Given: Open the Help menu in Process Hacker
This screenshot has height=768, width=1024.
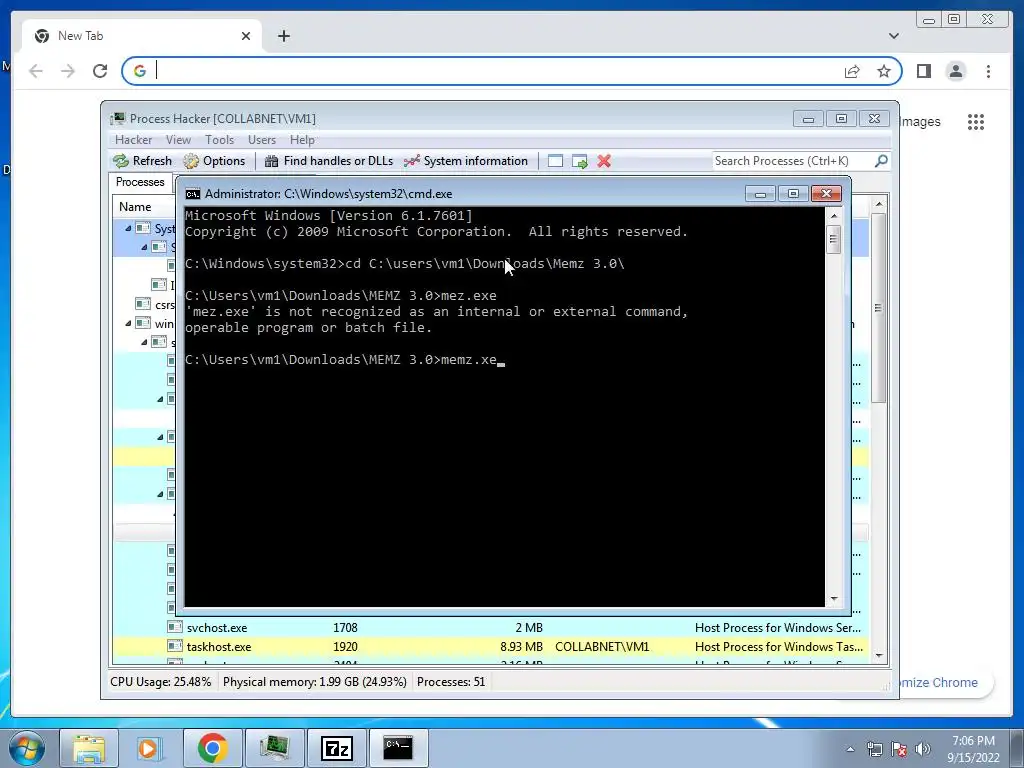Looking at the screenshot, I should point(302,140).
